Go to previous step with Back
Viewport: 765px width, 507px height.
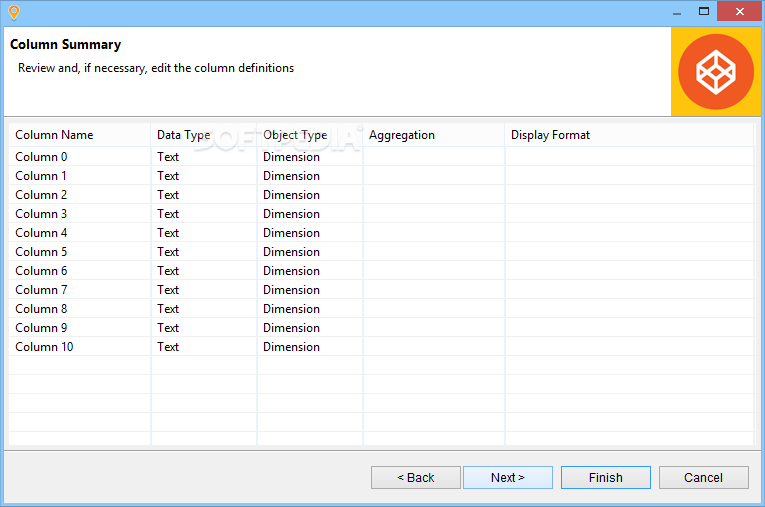point(416,477)
